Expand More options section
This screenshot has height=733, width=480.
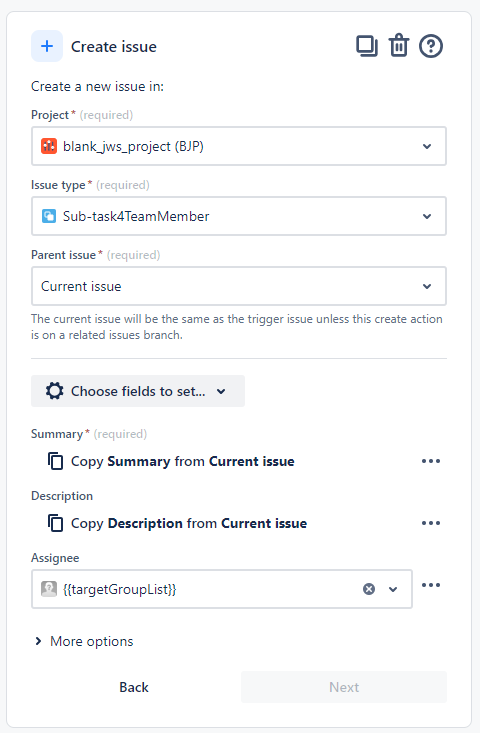pyautogui.click(x=84, y=641)
